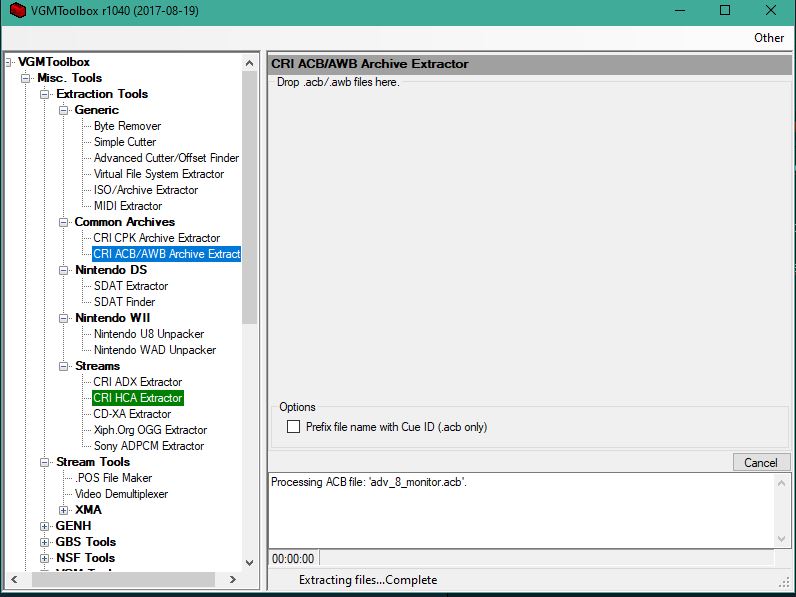Expand the GBS Tools node
The image size is (796, 597).
click(45, 542)
